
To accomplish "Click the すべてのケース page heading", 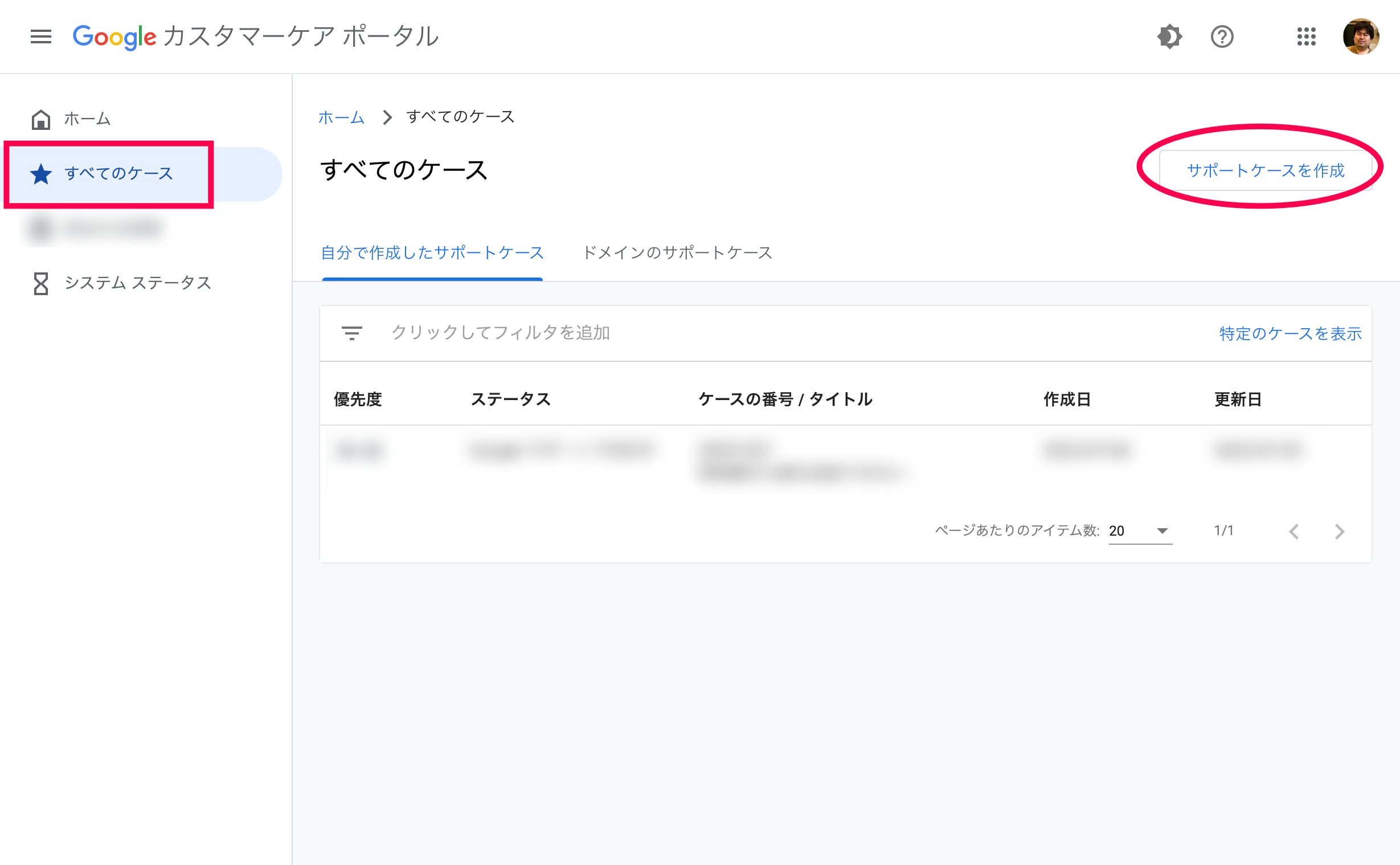I will point(404,170).
